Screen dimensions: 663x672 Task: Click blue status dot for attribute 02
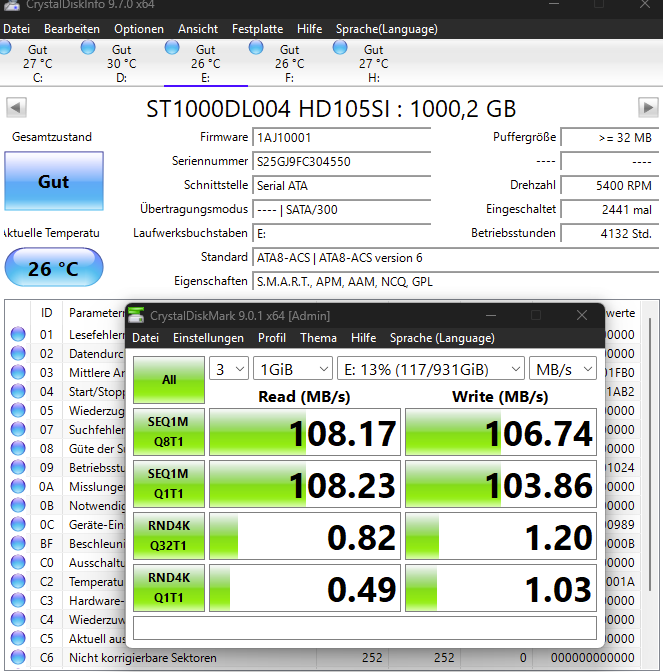tap(18, 353)
